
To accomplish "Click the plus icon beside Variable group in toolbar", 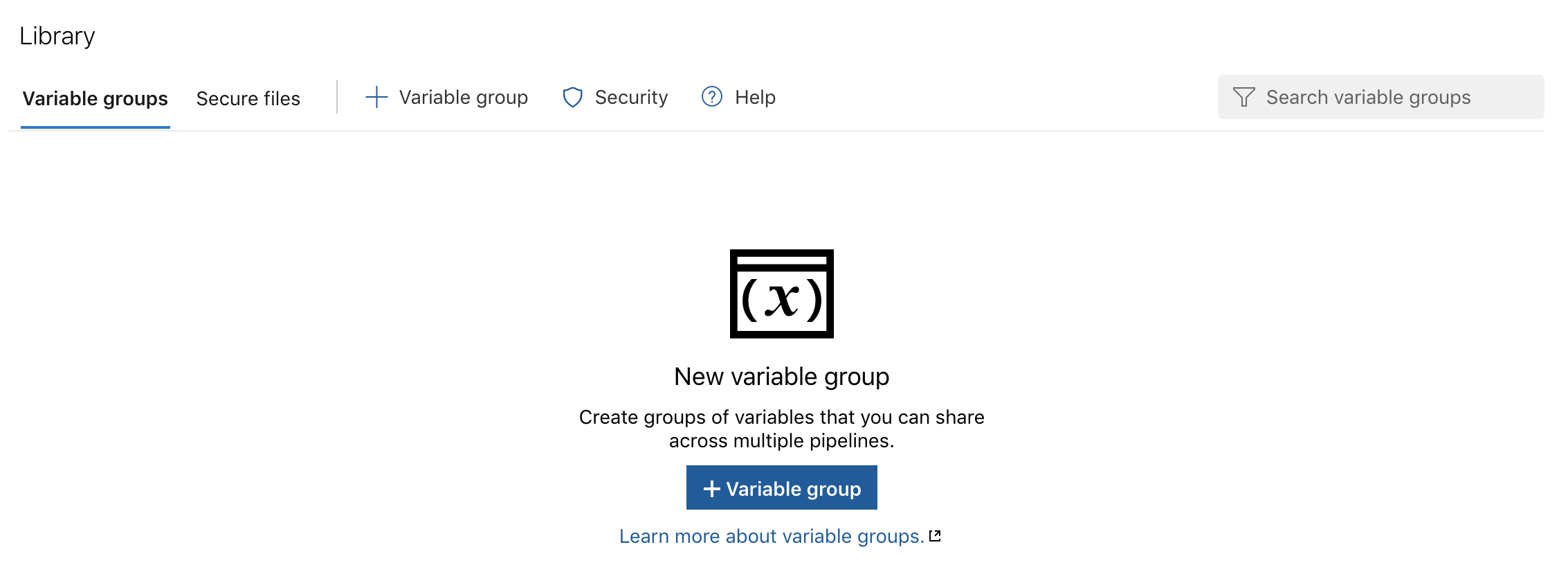I will (376, 97).
